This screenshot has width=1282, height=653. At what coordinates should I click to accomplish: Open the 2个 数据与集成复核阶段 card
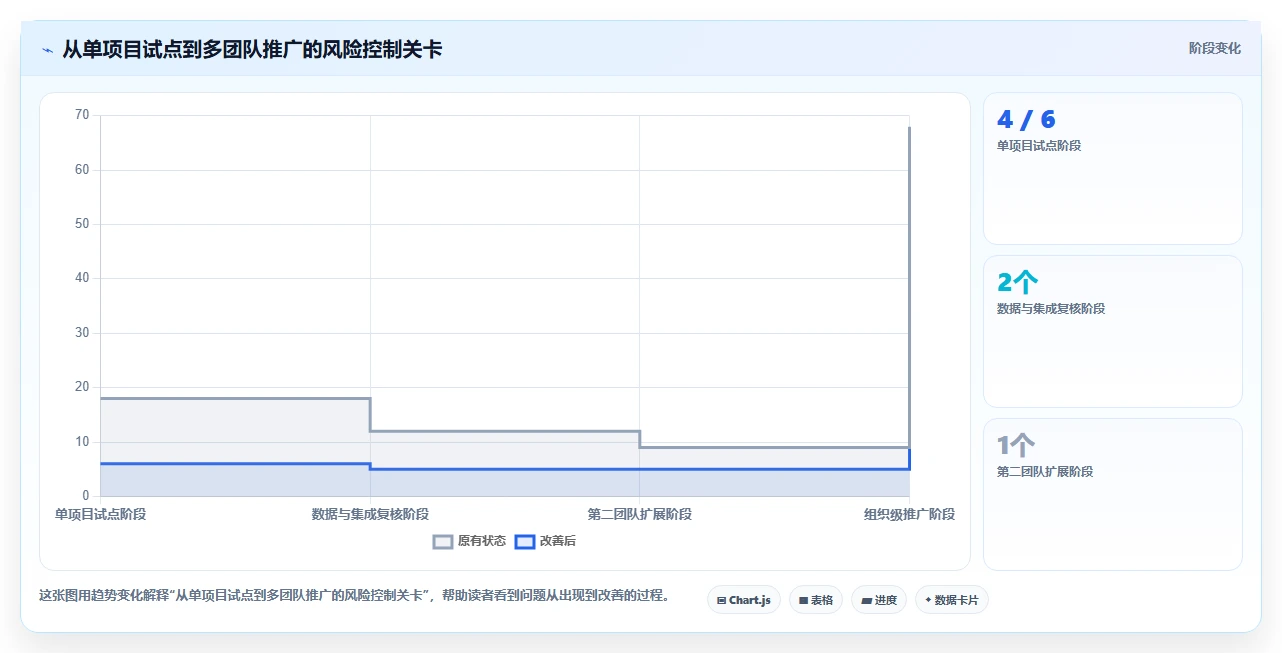click(1112, 331)
